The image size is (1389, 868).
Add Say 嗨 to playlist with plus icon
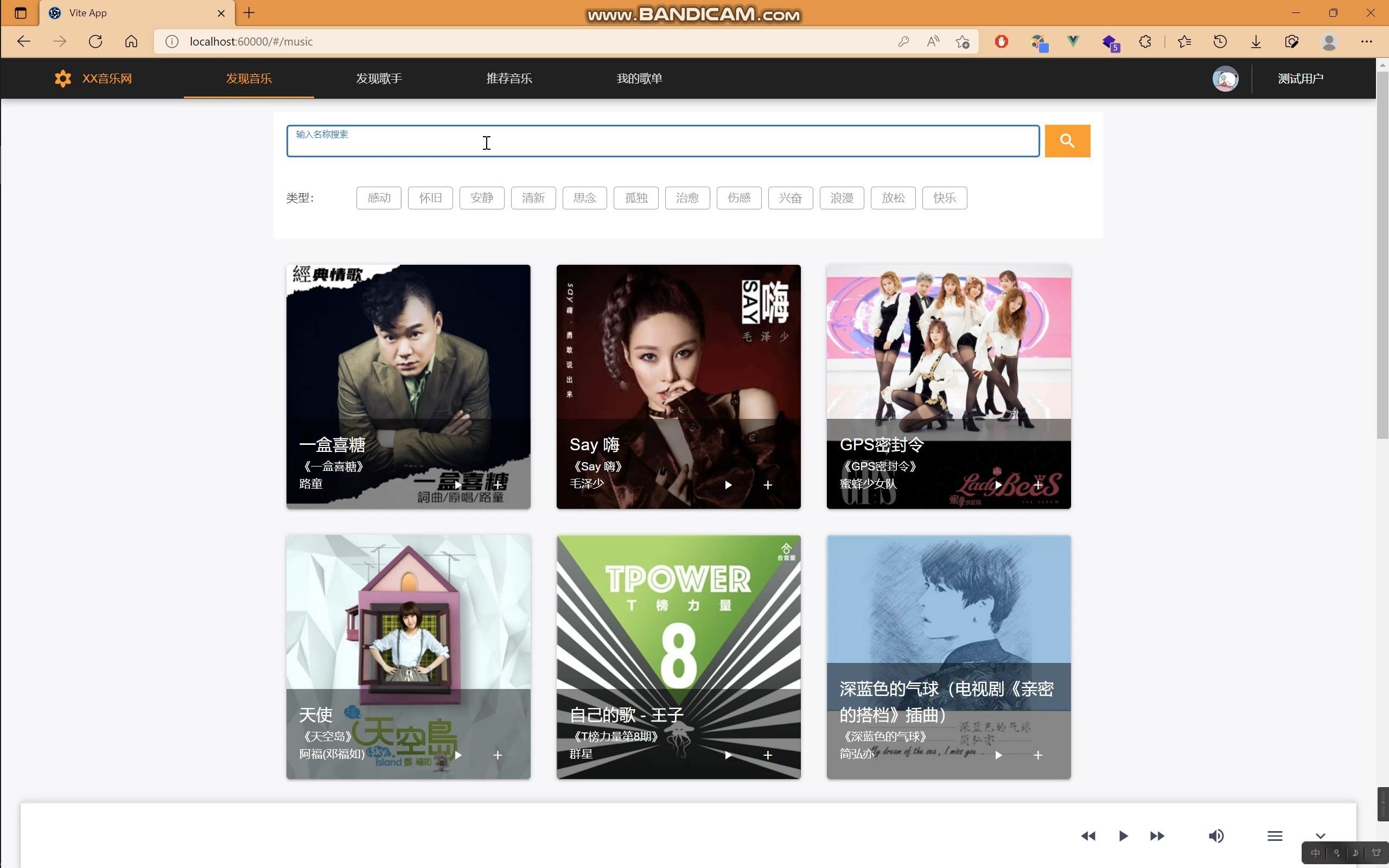768,485
